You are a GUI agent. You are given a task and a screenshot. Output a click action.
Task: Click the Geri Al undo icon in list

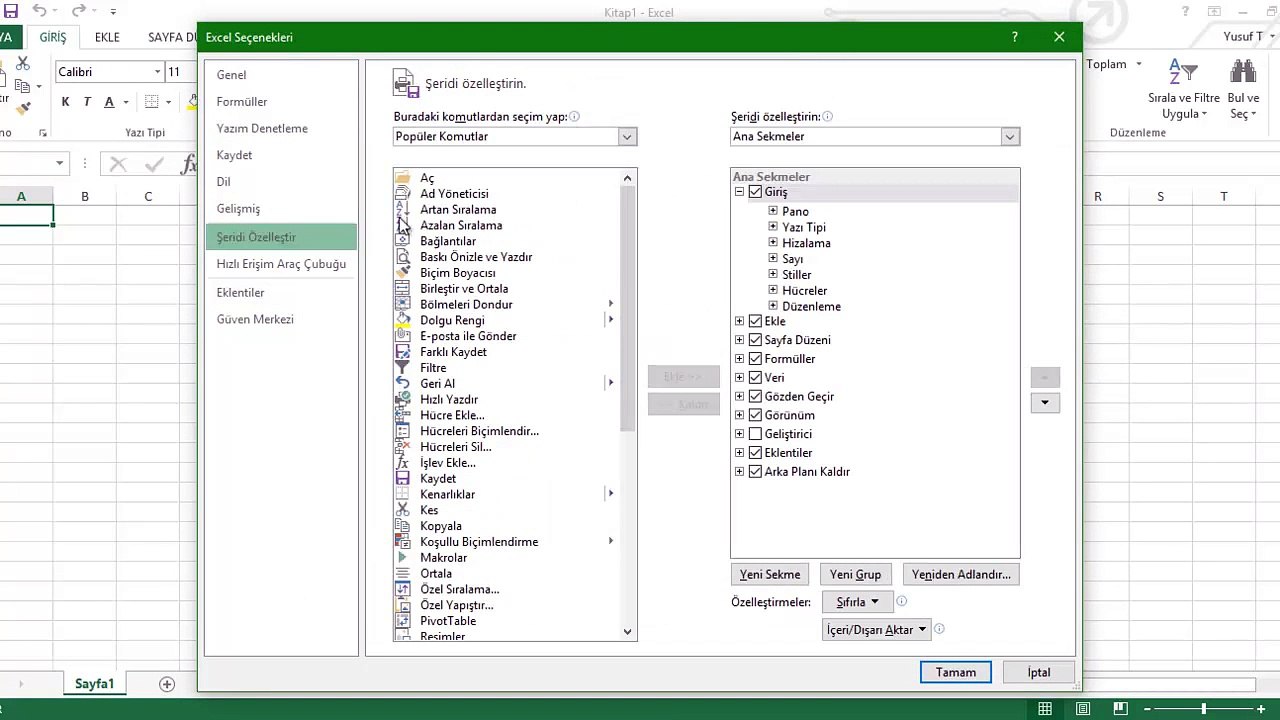(x=403, y=384)
